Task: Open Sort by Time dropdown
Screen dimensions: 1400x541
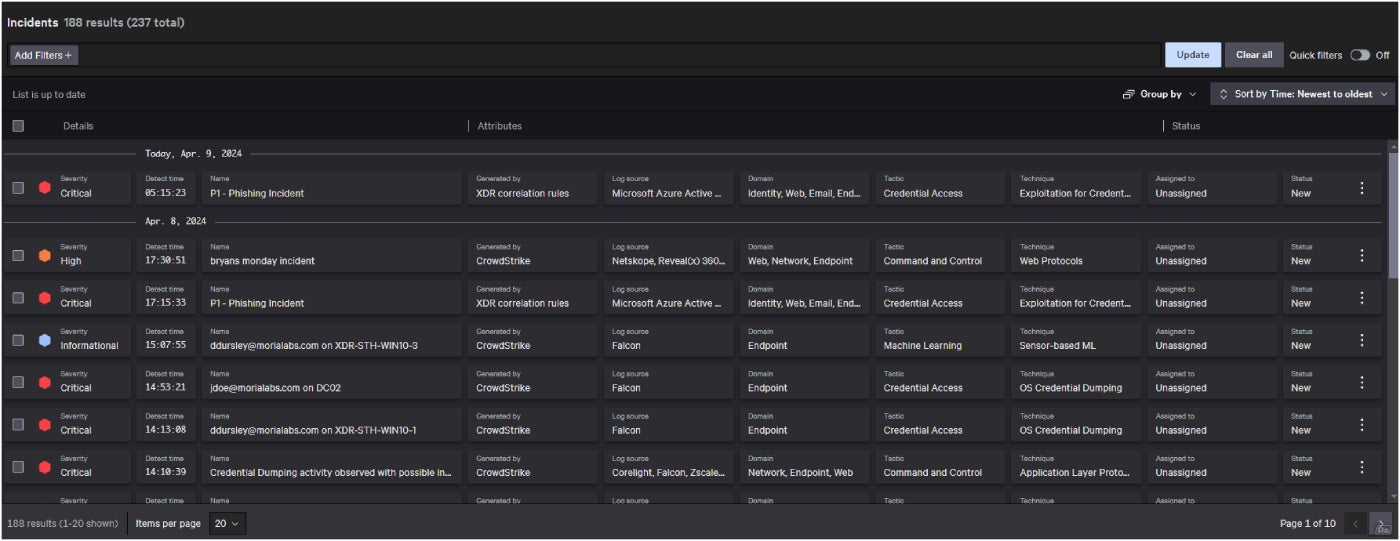Action: tap(1302, 94)
